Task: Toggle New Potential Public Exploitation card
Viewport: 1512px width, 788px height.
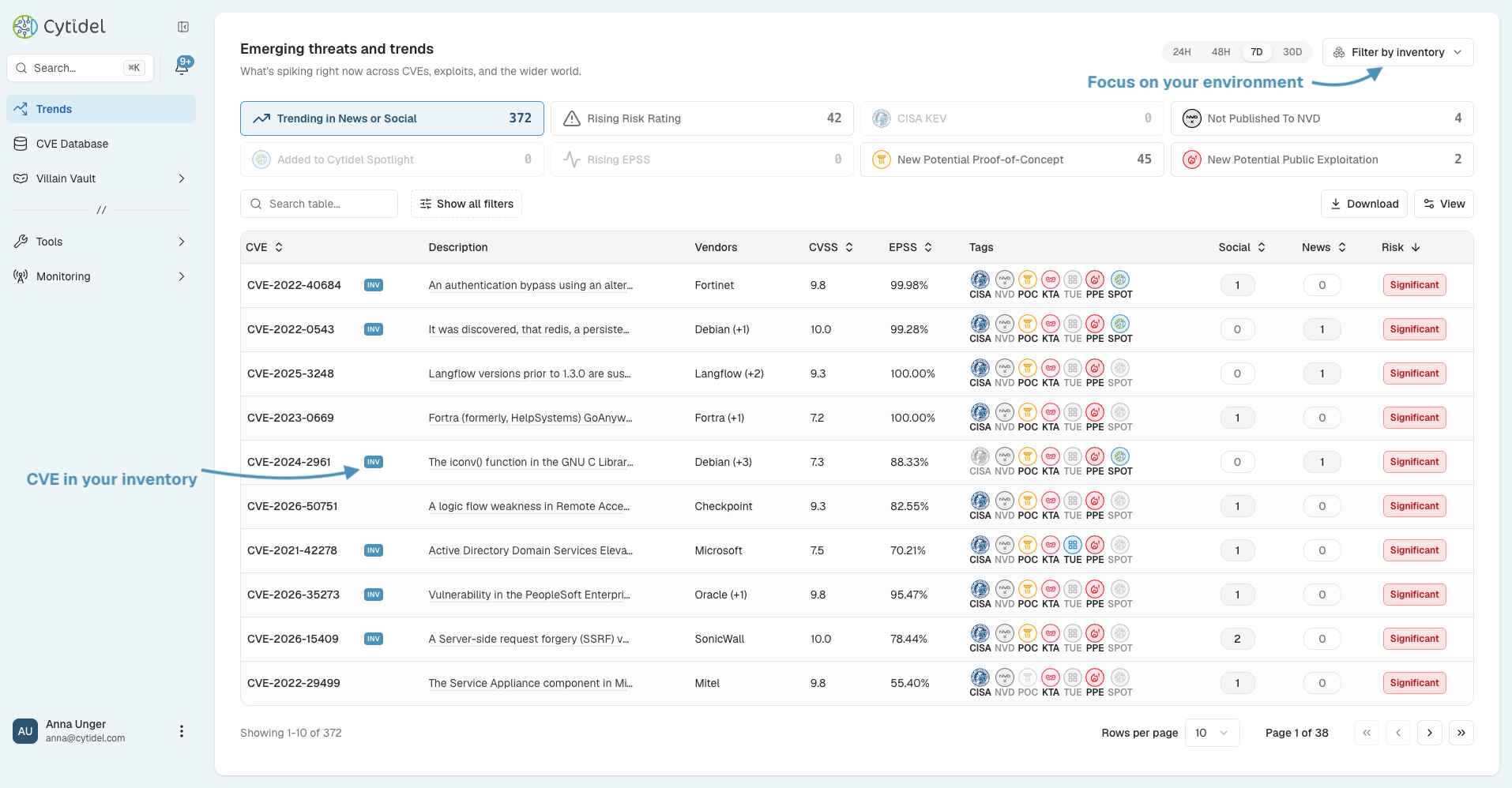Action: (x=1322, y=159)
